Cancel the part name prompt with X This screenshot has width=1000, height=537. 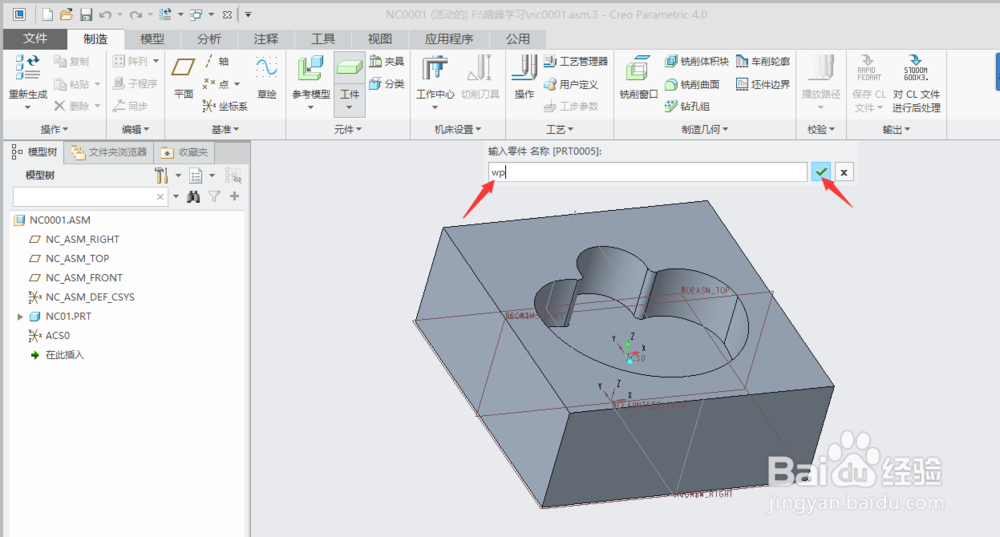(844, 172)
